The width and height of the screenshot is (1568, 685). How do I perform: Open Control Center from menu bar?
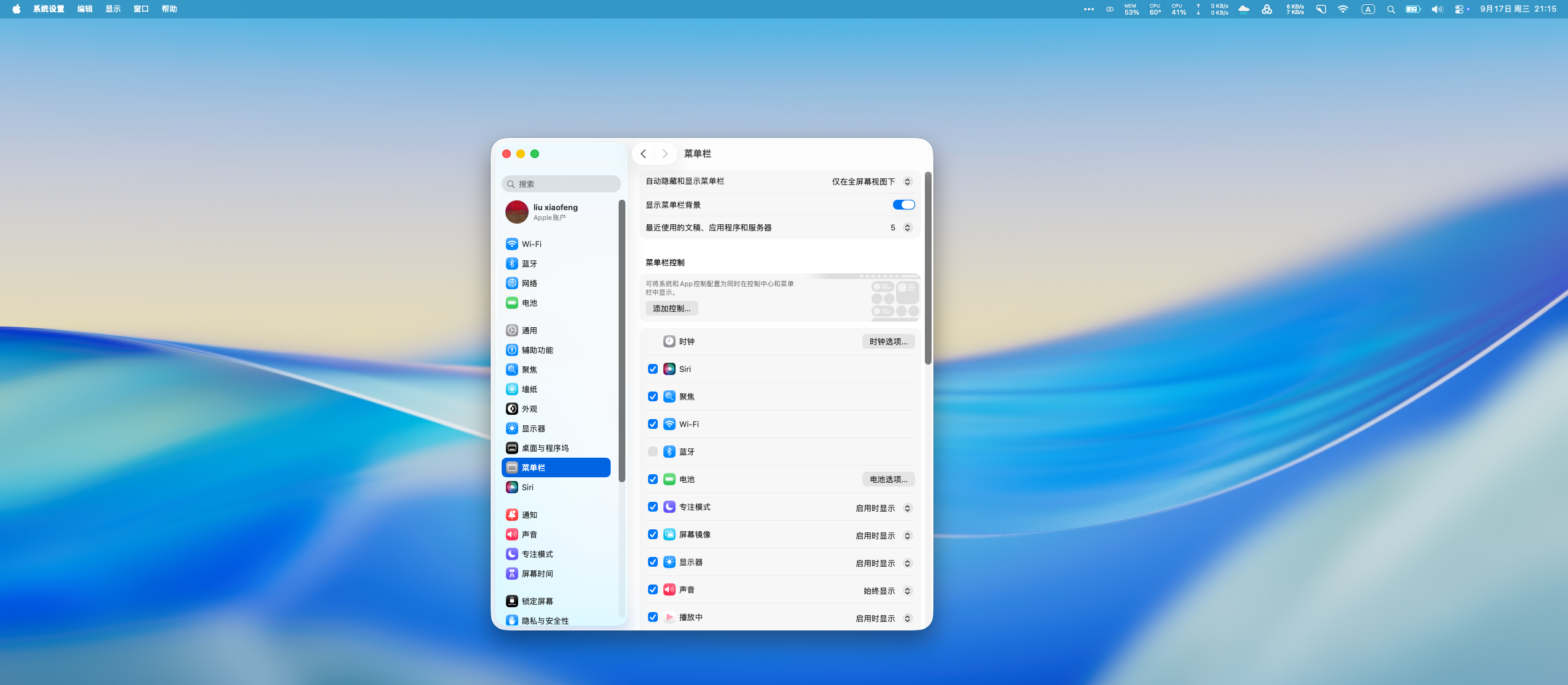(1460, 9)
